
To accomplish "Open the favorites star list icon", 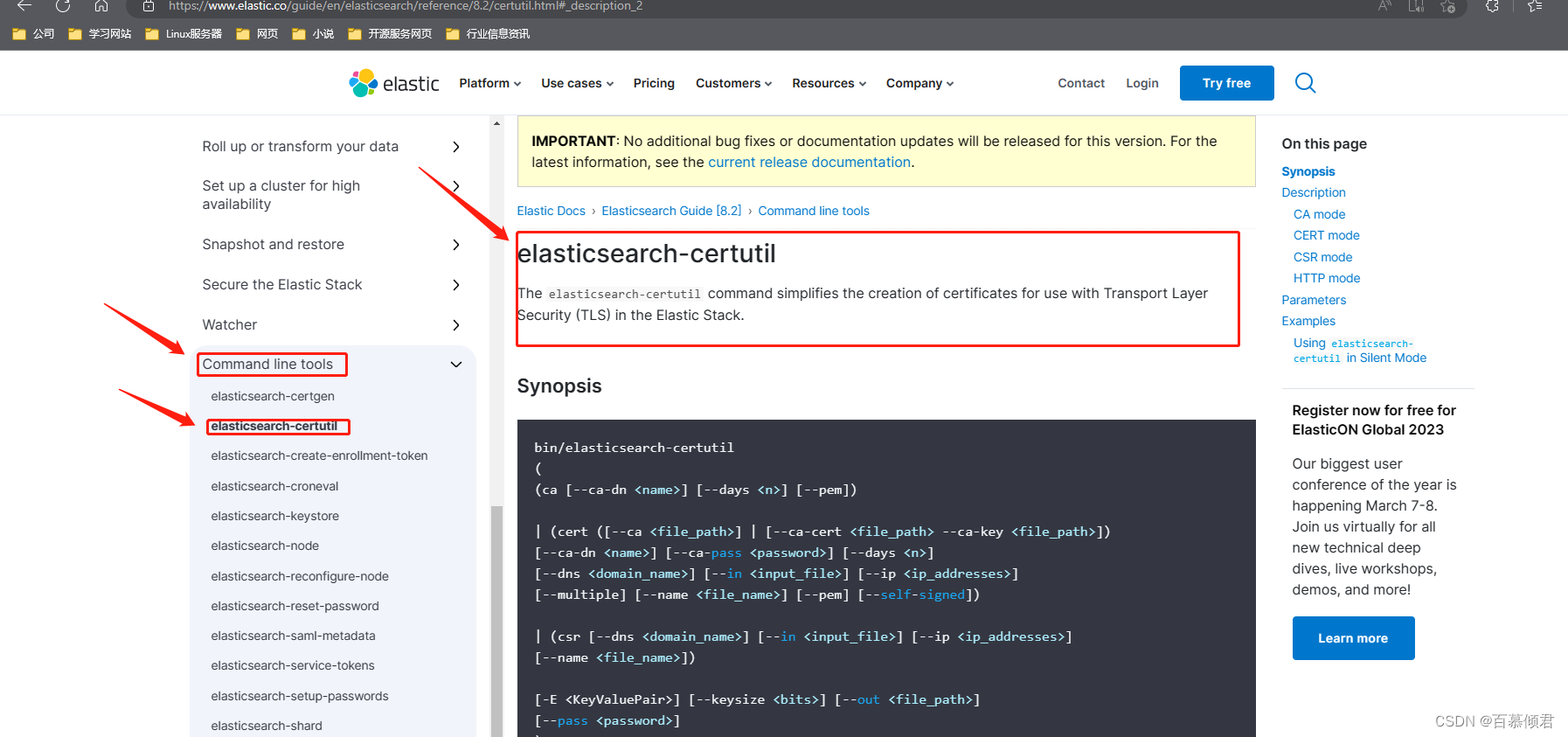I will click(x=1535, y=6).
